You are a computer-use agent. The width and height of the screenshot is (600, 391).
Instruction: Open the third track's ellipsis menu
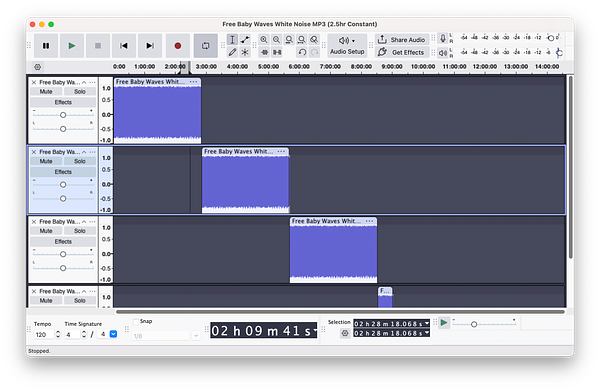(92, 222)
